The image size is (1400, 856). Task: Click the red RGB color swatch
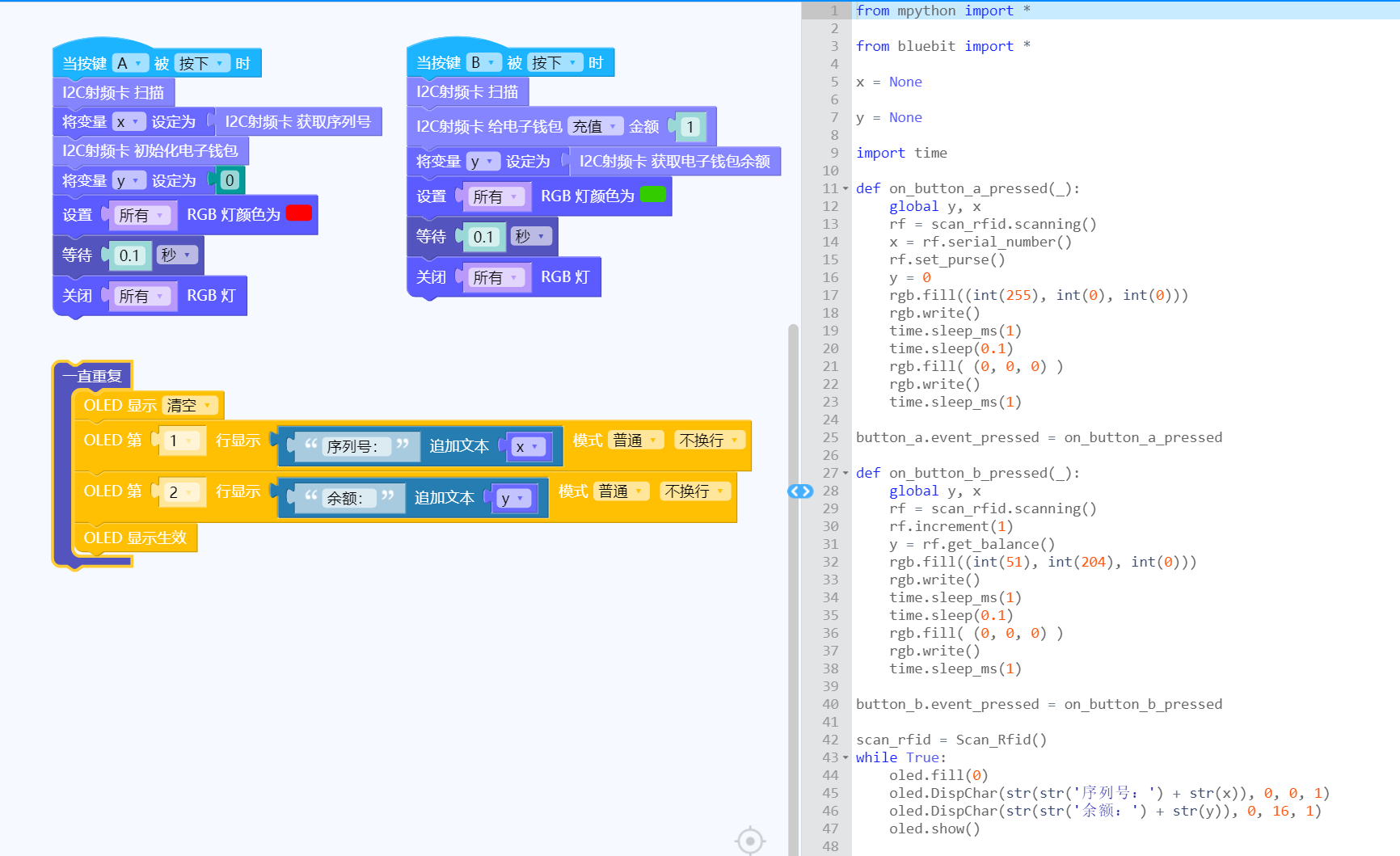(x=298, y=213)
